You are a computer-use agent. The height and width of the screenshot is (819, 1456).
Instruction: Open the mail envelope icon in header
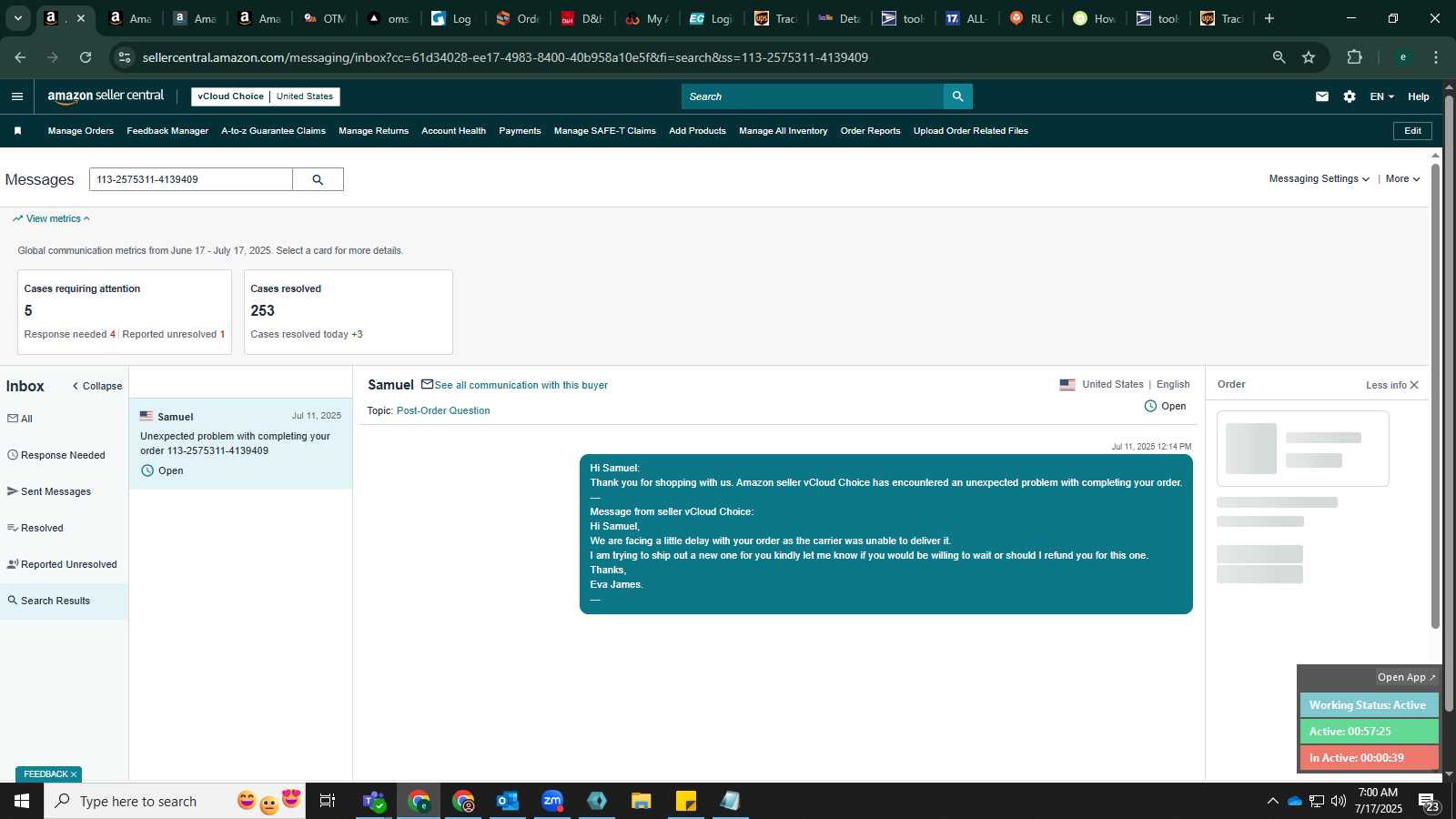(x=1322, y=96)
